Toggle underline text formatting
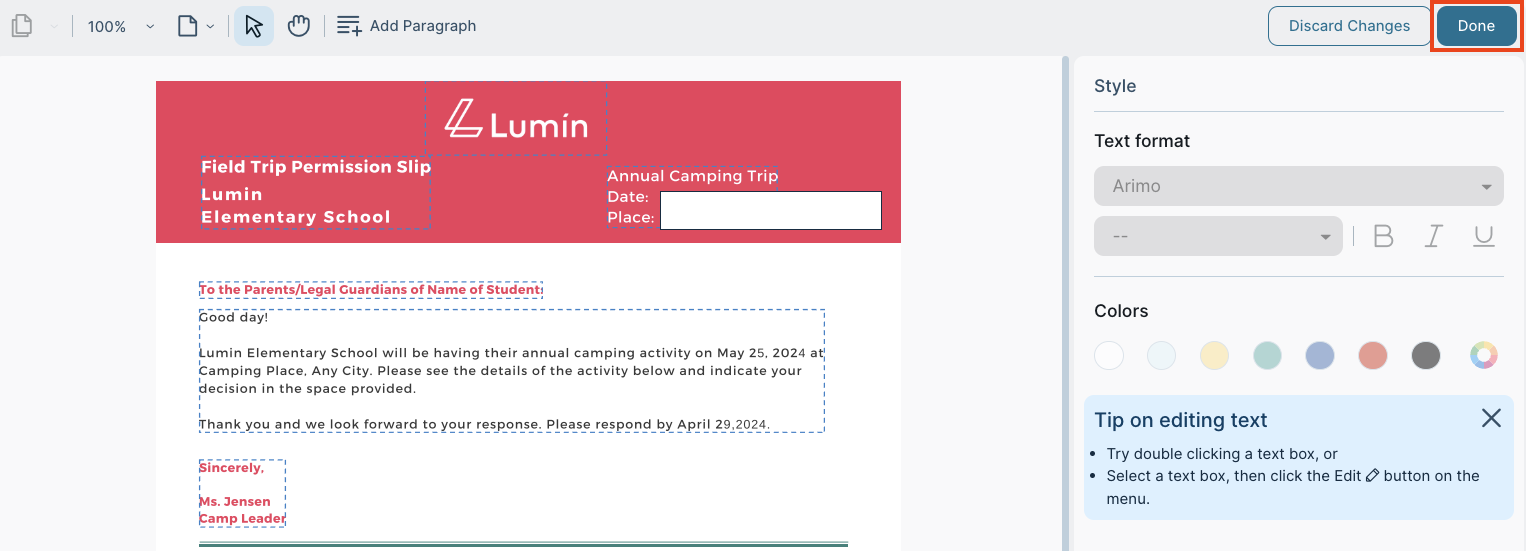Image resolution: width=1526 pixels, height=551 pixels. pyautogui.click(x=1484, y=236)
